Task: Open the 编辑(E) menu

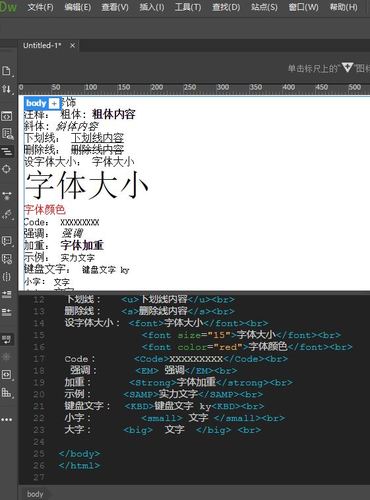Action: [77, 7]
